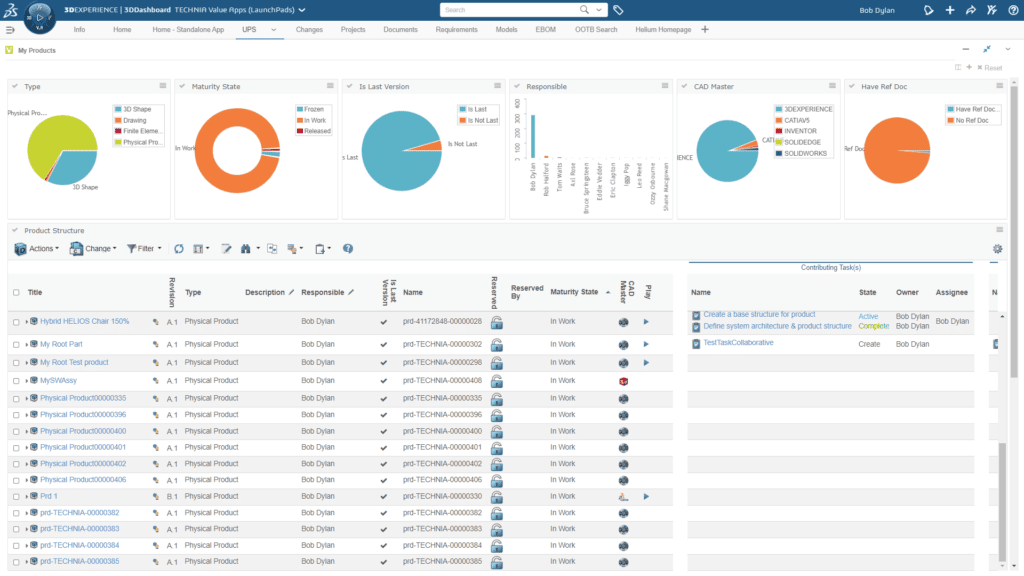Viewport: 1024px width, 576px height.
Task: Check the Prd 1 row checkbox
Action: coord(16,496)
